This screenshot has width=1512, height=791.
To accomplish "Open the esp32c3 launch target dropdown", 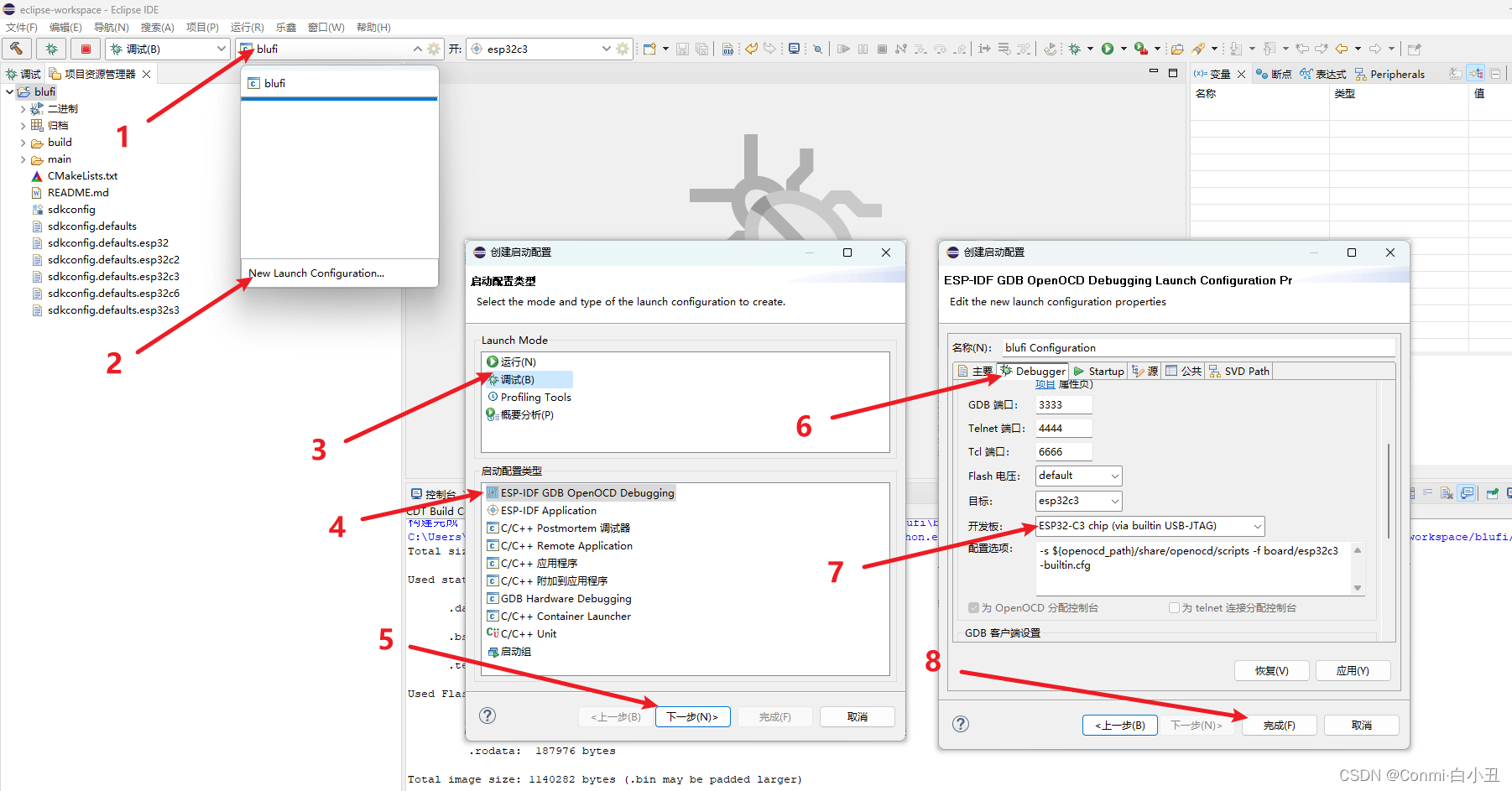I will click(540, 49).
